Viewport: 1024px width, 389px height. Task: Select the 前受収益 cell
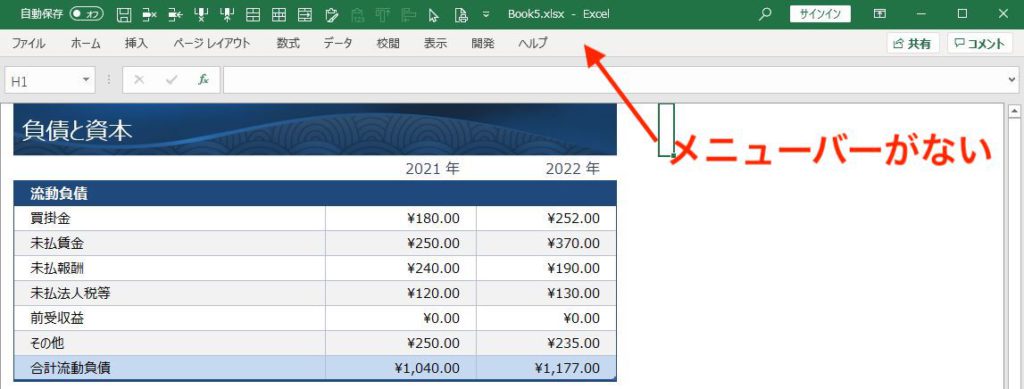click(169, 318)
